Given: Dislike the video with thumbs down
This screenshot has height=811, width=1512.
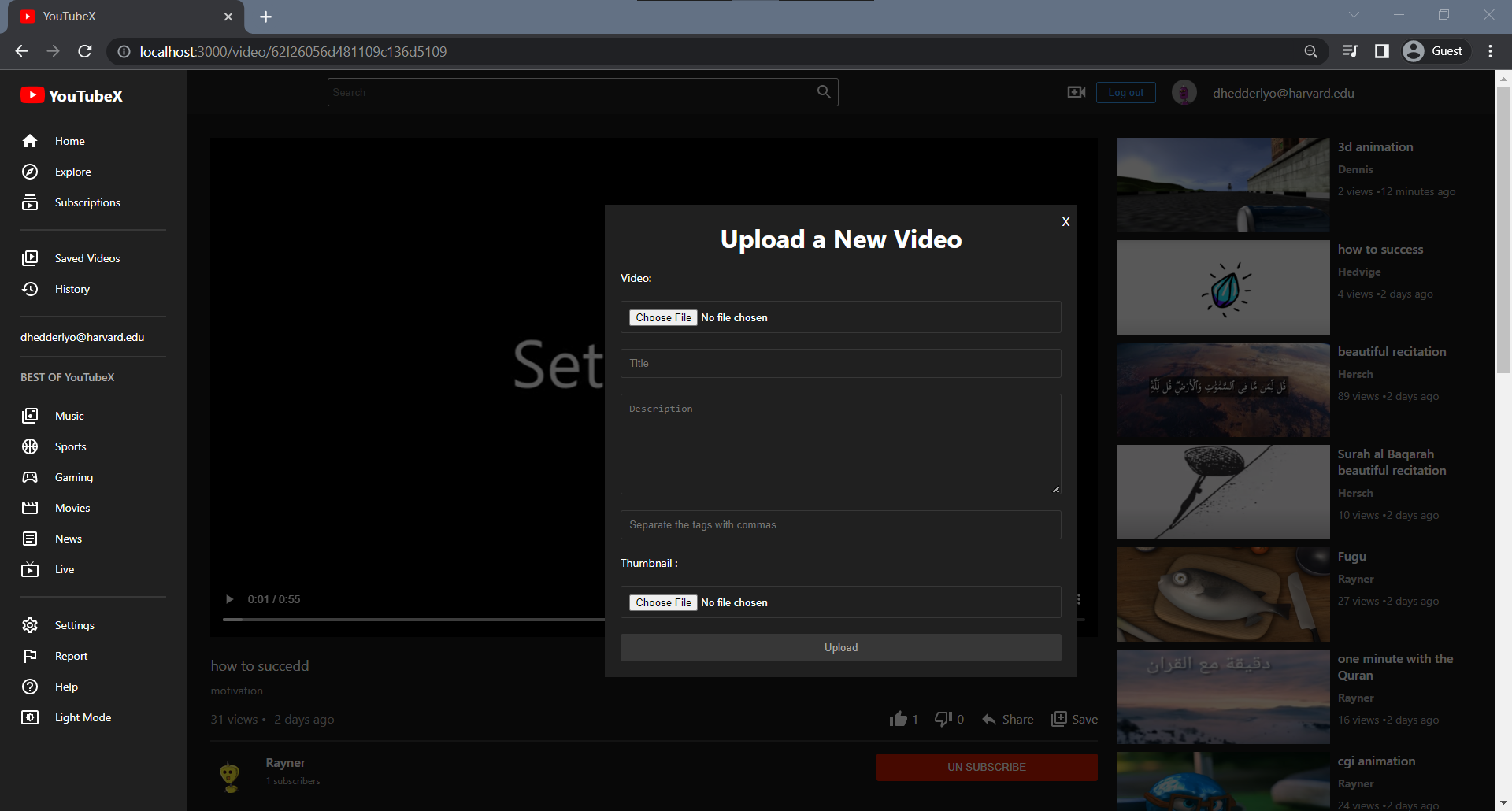Looking at the screenshot, I should [x=943, y=719].
